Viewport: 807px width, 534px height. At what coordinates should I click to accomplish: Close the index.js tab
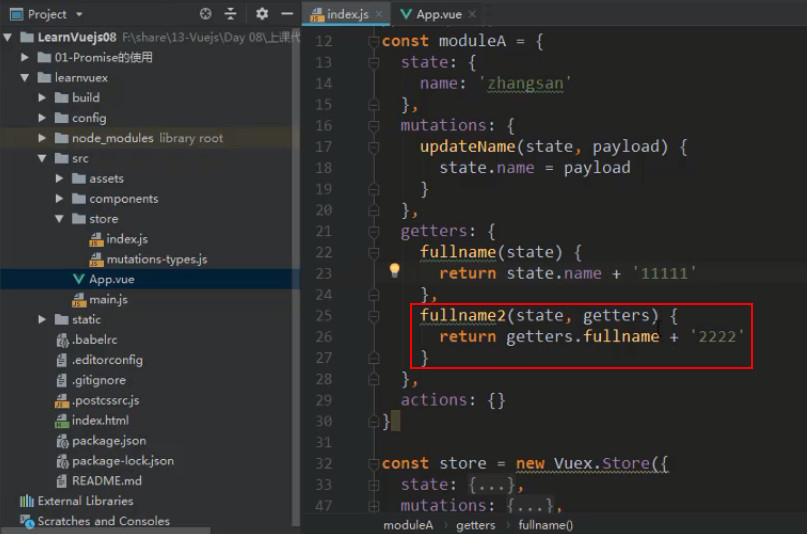[x=379, y=14]
